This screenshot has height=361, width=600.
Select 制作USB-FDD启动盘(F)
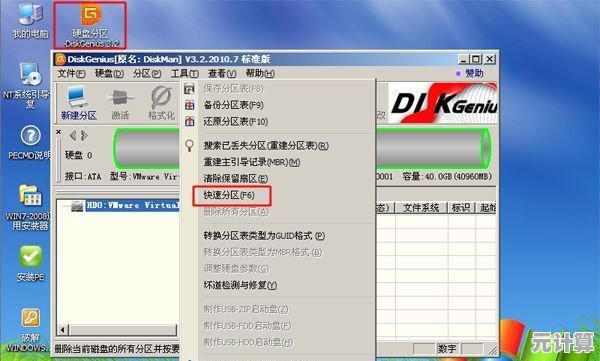(279, 326)
